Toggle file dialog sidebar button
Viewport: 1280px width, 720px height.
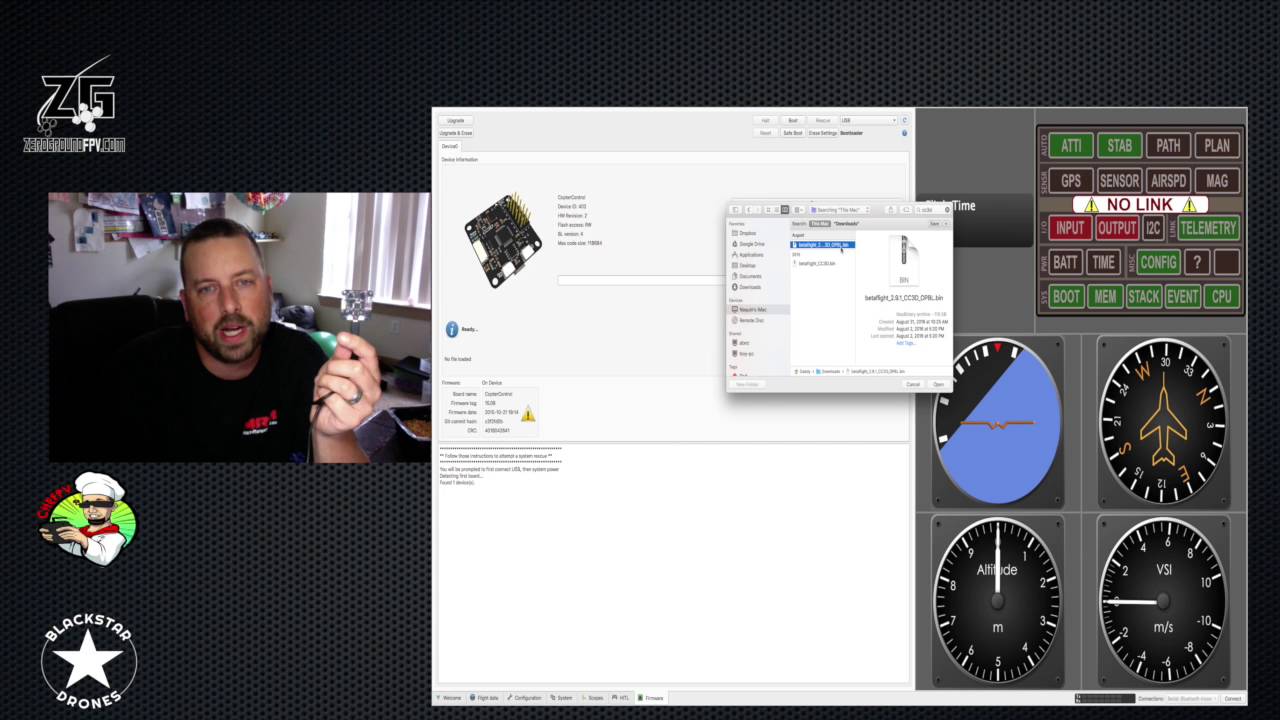(736, 210)
